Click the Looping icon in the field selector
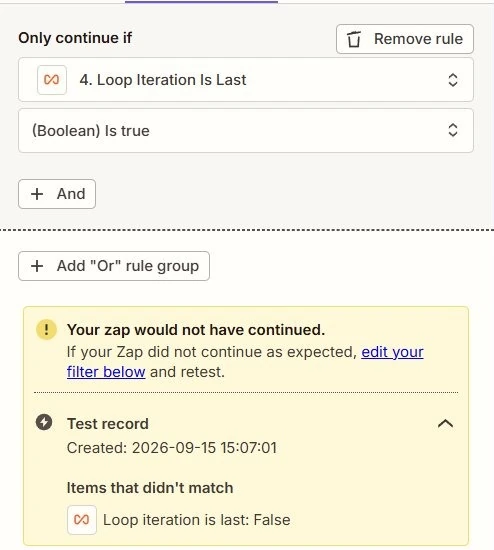Image resolution: width=494 pixels, height=550 pixels. 52,80
